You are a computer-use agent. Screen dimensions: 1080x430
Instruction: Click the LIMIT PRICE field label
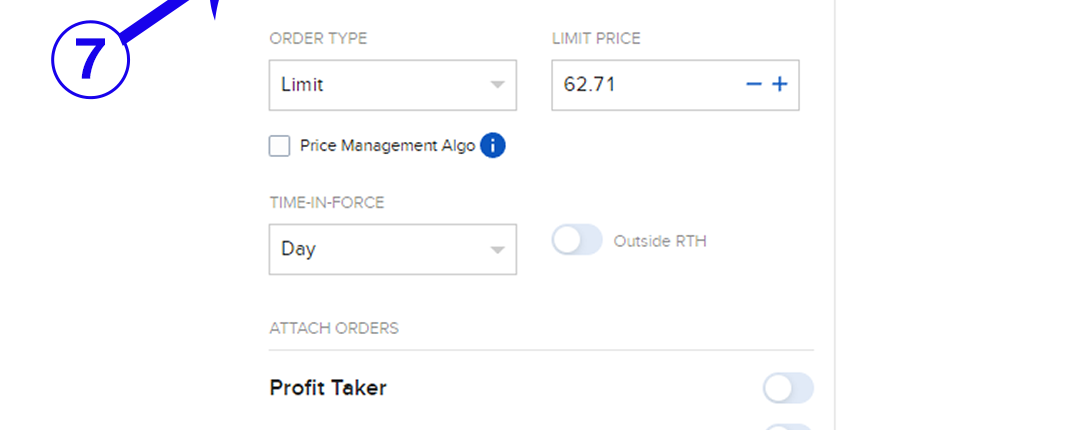596,39
